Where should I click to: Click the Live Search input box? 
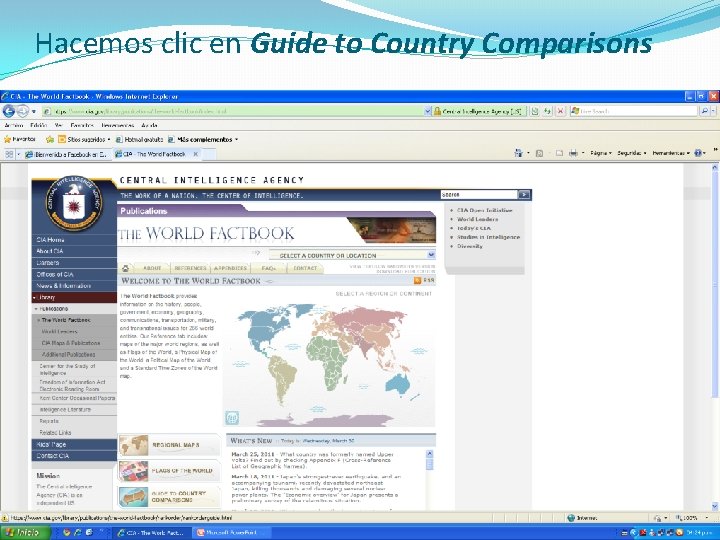pos(634,111)
